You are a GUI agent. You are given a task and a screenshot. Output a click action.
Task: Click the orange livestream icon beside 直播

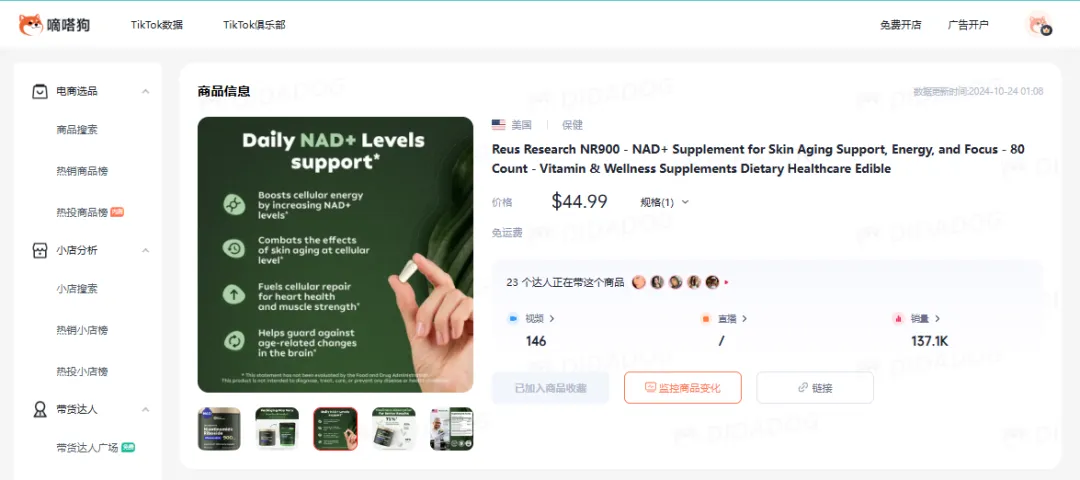point(705,319)
